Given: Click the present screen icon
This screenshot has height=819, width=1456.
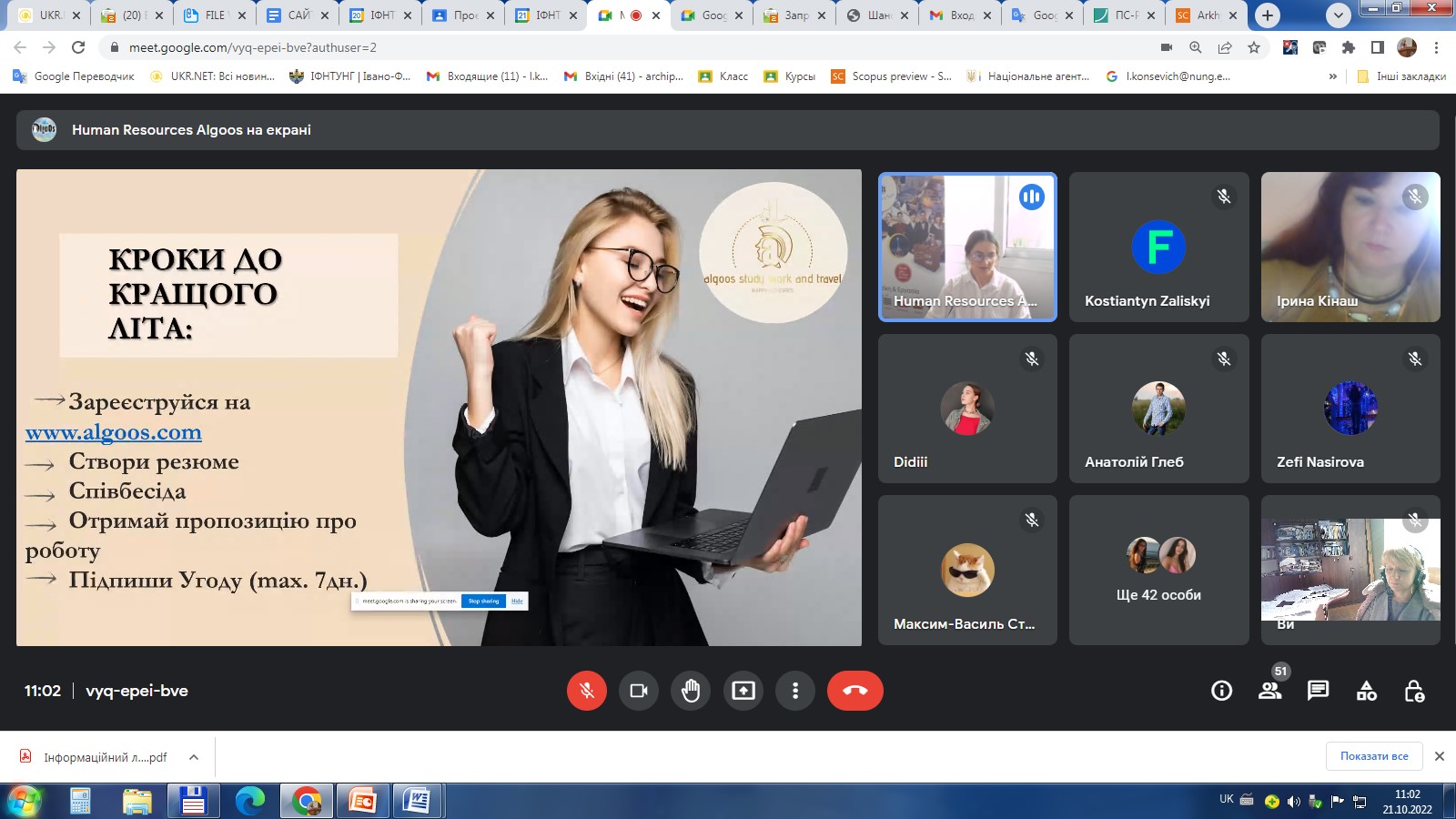Looking at the screenshot, I should [743, 691].
